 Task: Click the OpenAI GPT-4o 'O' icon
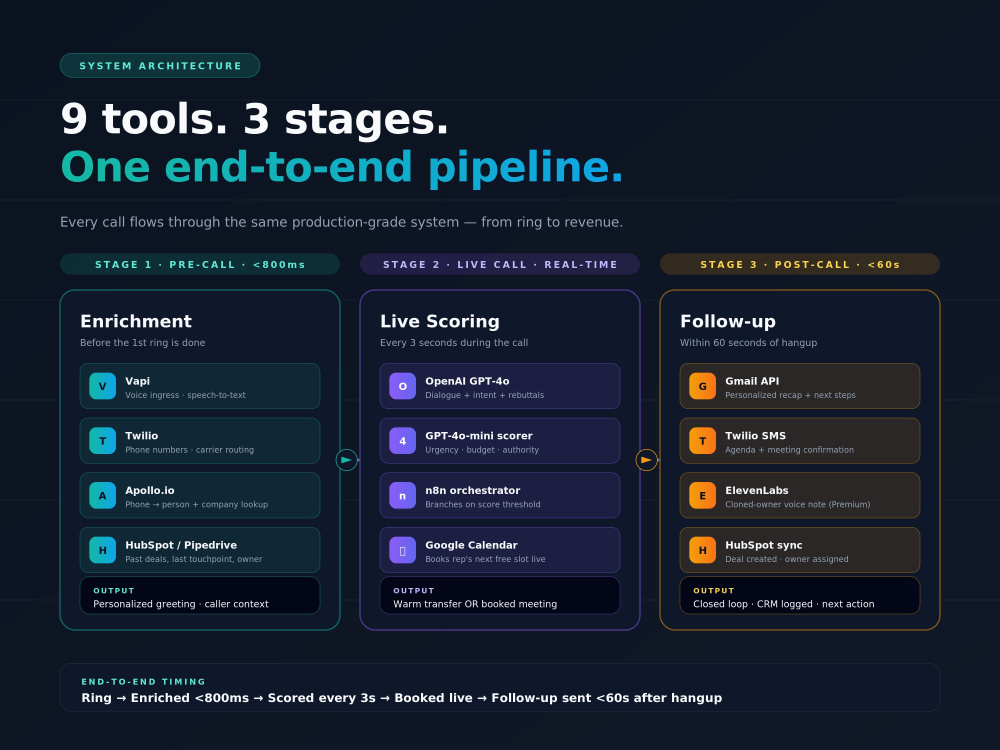pos(402,386)
